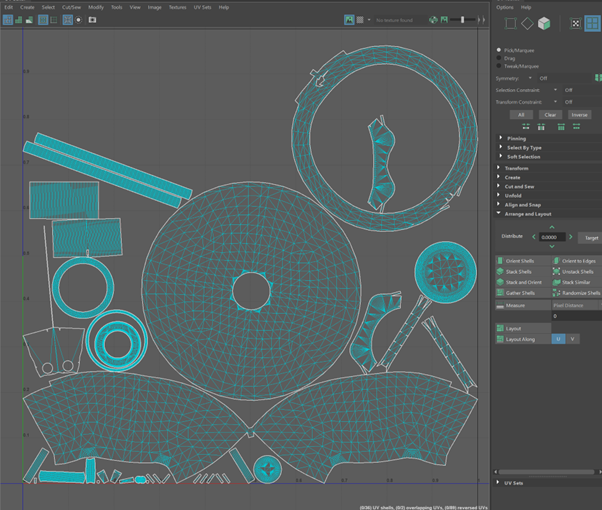
Task: Click the Unstack Shells icon
Action: (557, 272)
